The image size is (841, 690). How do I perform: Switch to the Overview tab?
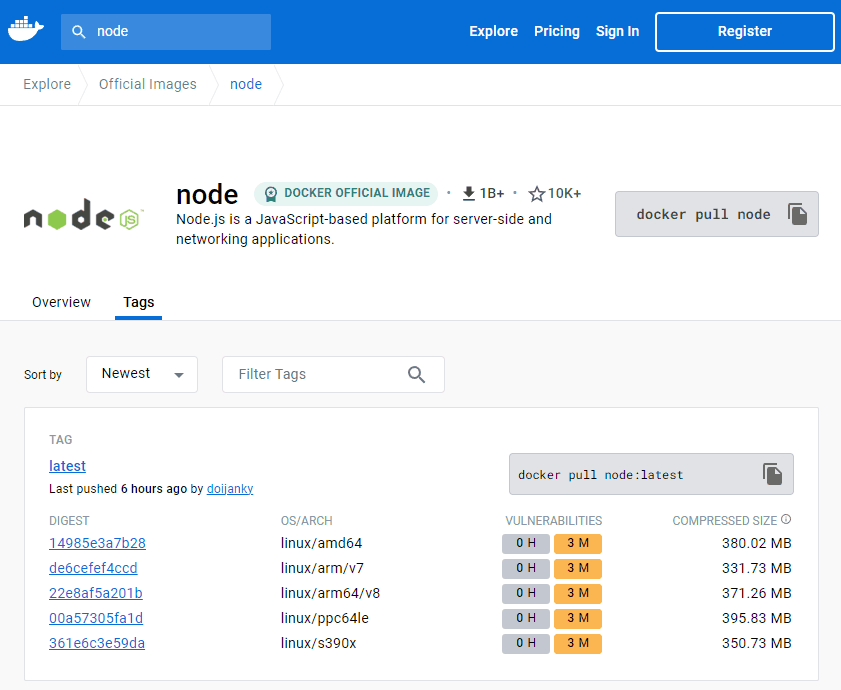[61, 302]
